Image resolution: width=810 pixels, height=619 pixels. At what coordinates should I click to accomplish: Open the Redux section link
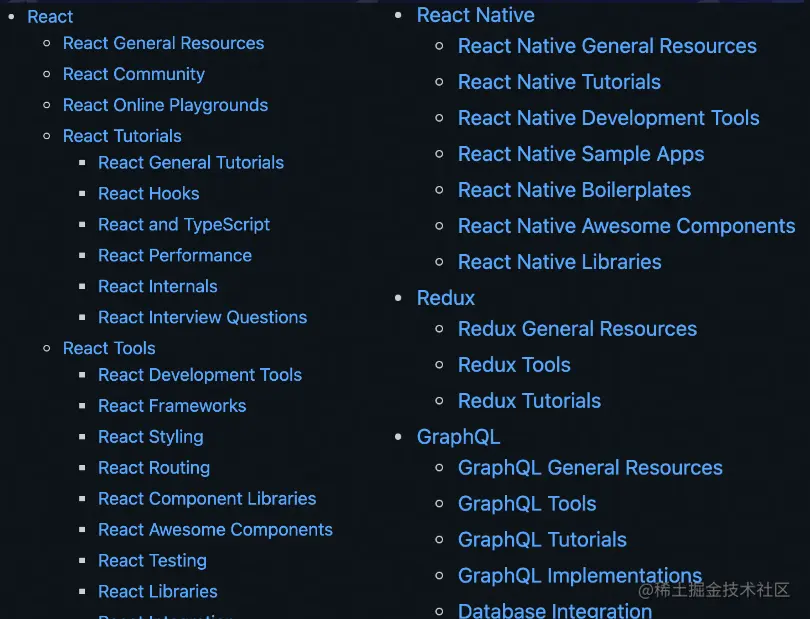(x=445, y=297)
